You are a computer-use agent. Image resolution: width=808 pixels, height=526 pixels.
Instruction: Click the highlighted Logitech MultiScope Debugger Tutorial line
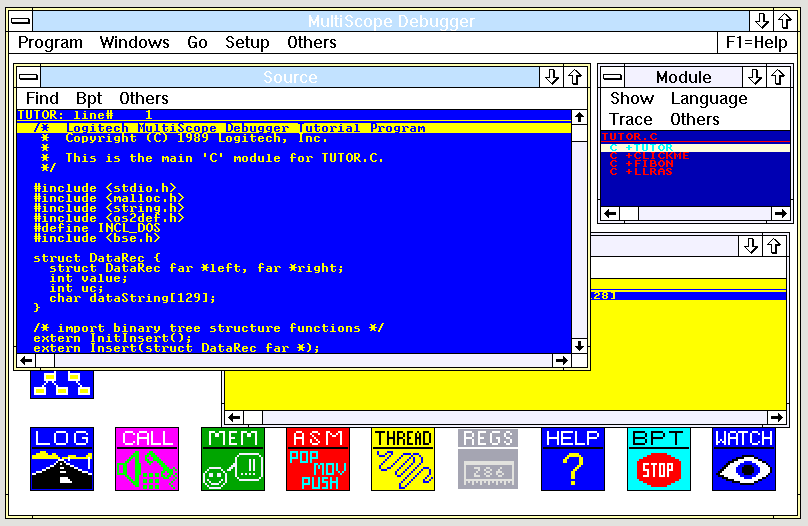click(x=294, y=128)
